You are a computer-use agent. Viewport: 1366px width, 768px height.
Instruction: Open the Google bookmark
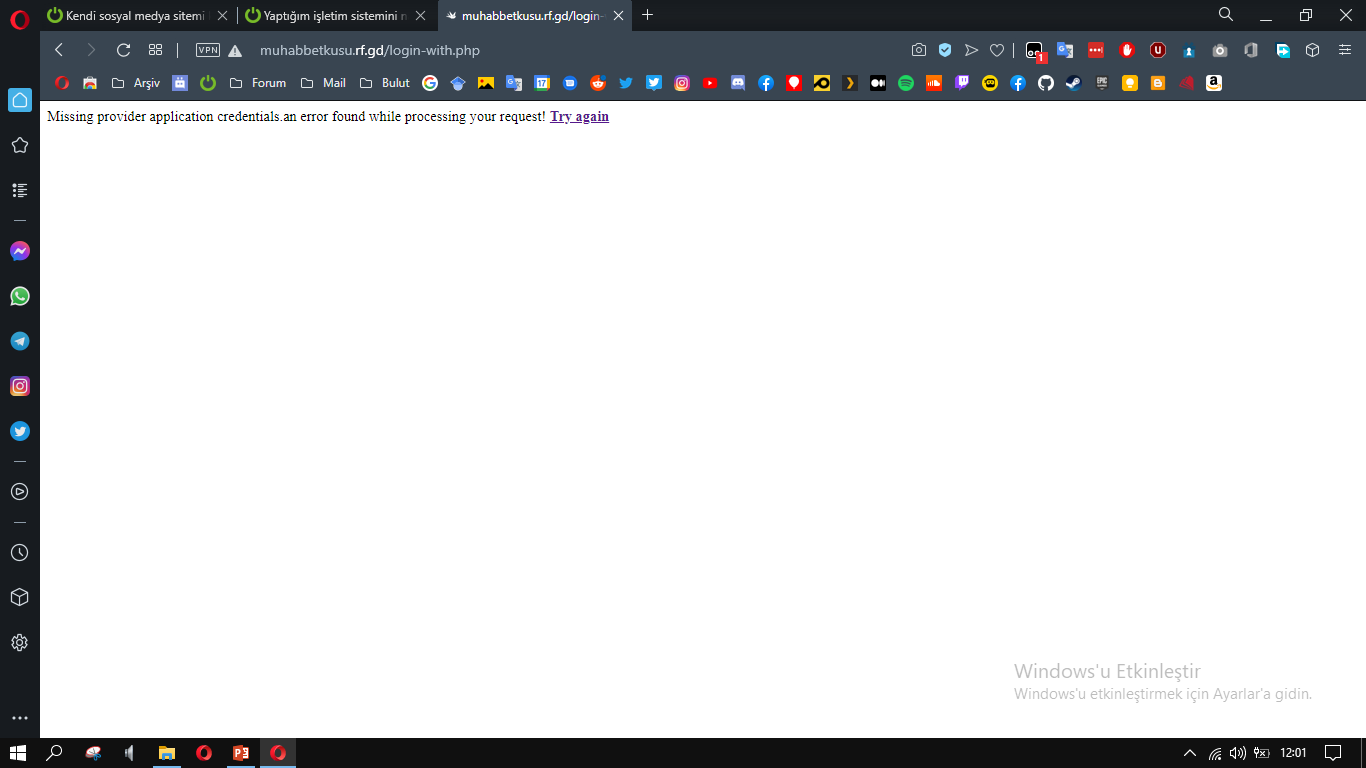click(x=430, y=83)
